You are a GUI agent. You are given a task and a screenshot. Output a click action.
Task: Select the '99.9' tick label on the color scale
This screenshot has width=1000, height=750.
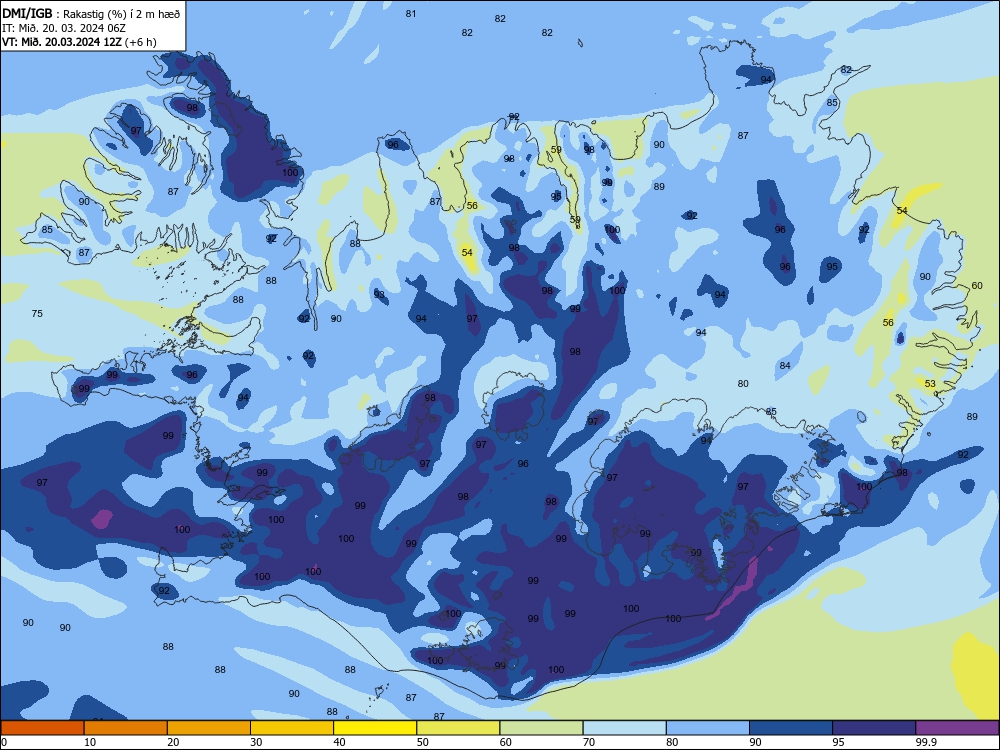926,742
